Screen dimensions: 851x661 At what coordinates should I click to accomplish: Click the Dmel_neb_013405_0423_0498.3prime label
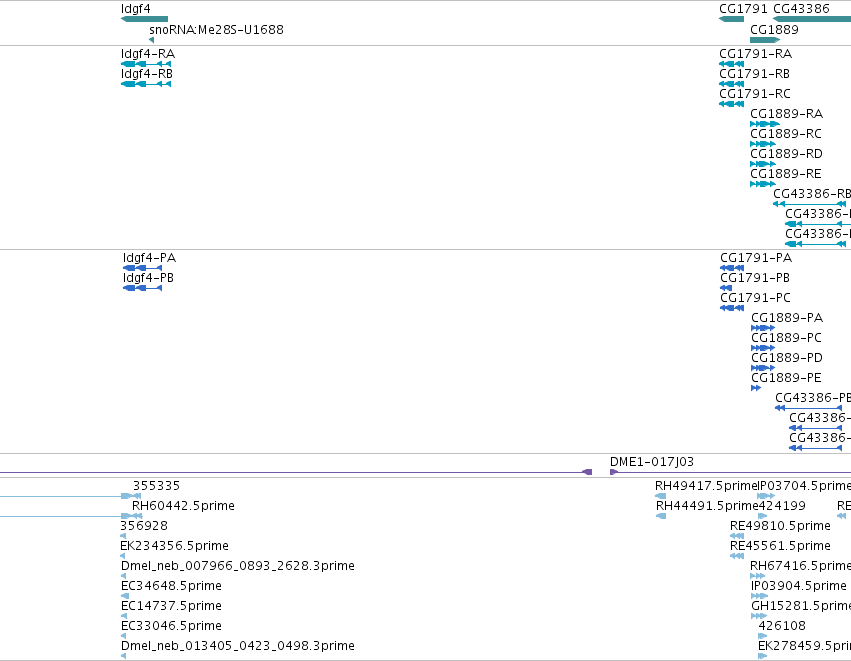tap(238, 646)
